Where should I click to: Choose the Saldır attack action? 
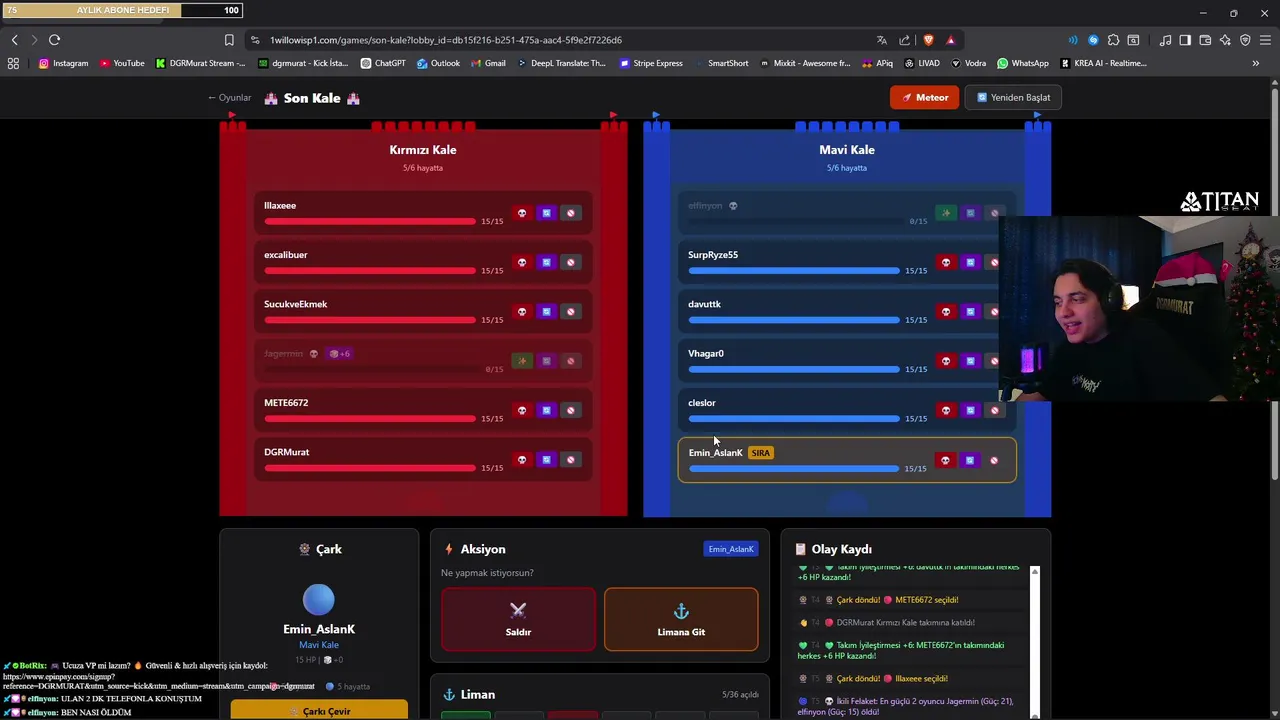tap(518, 619)
